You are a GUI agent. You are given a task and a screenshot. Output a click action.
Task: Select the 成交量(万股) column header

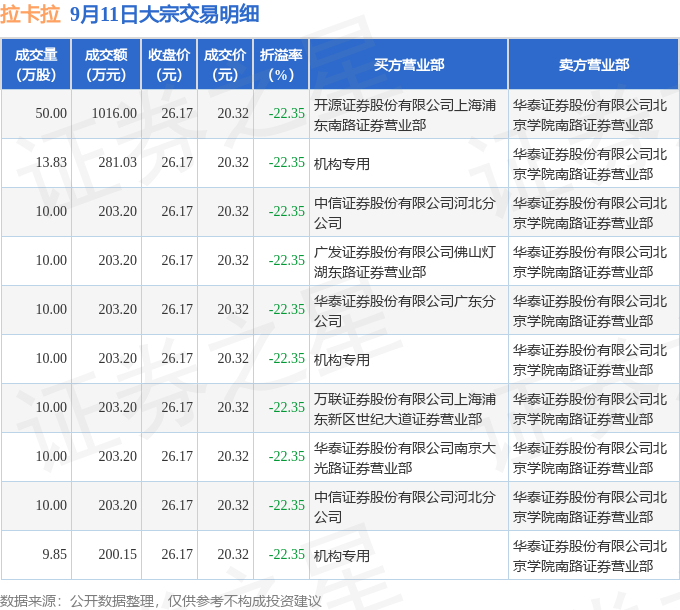click(36, 65)
